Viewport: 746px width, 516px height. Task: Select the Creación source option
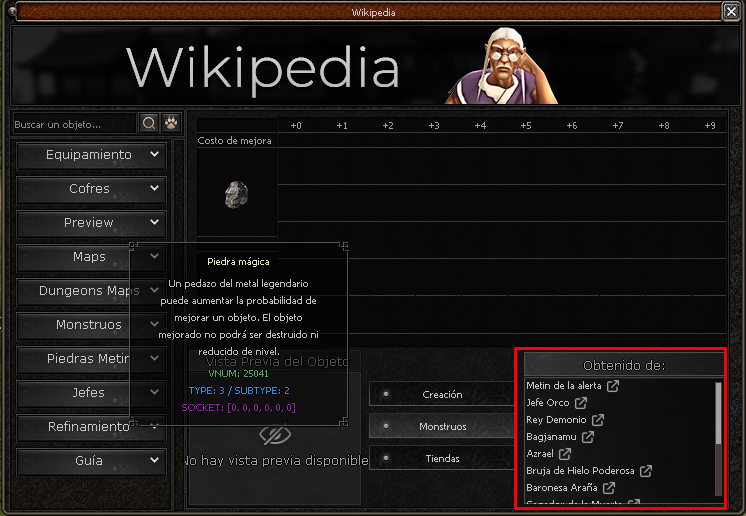point(441,394)
